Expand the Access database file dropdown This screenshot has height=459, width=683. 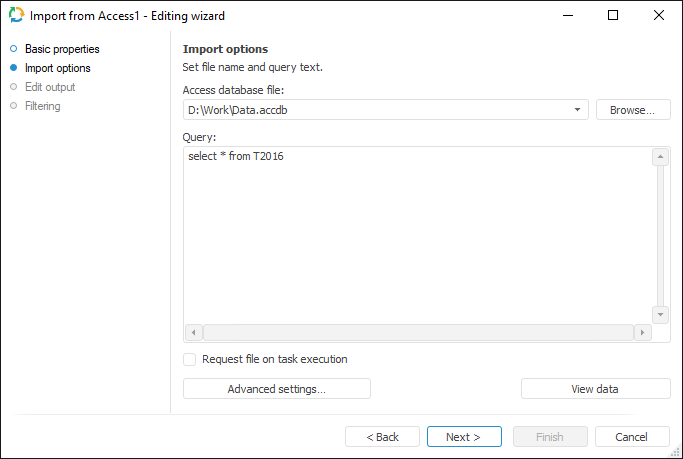579,110
